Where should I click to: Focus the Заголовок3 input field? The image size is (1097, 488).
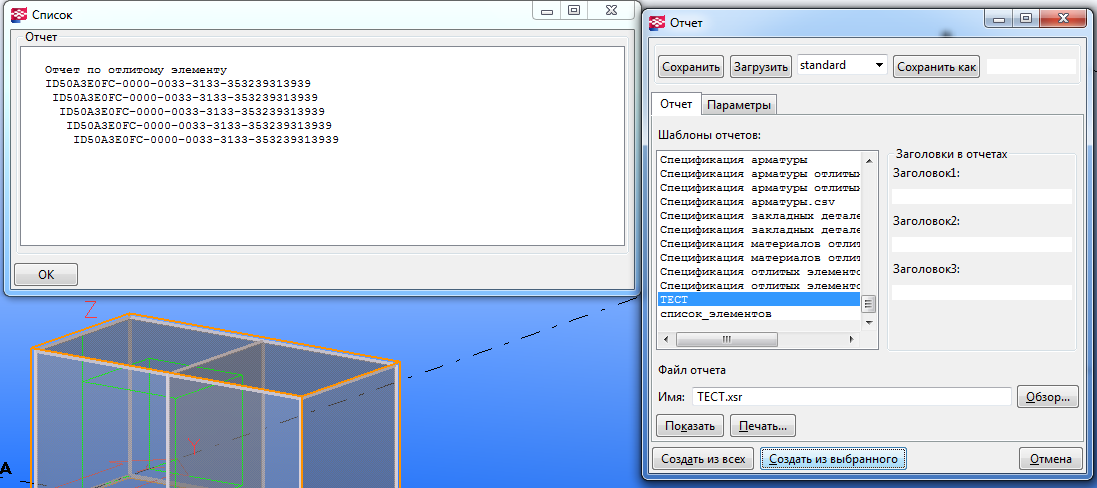tap(982, 292)
